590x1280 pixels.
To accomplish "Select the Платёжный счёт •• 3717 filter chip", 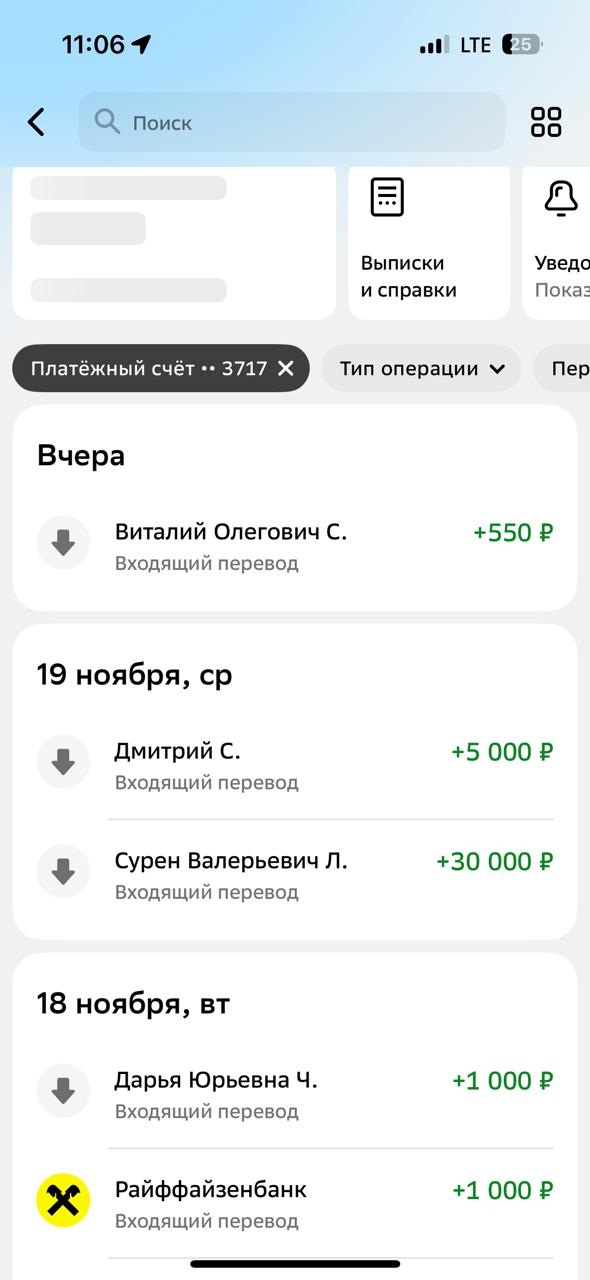I will pyautogui.click(x=140, y=368).
